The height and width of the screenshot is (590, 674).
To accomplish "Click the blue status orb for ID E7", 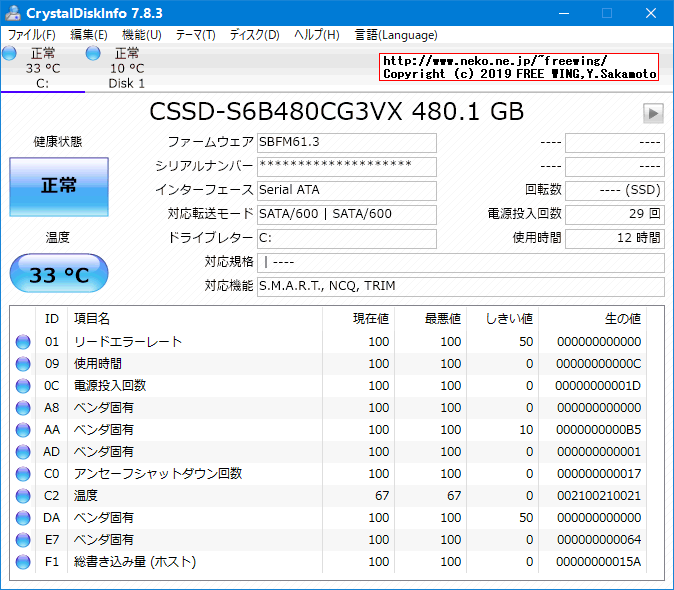I will tap(23, 540).
